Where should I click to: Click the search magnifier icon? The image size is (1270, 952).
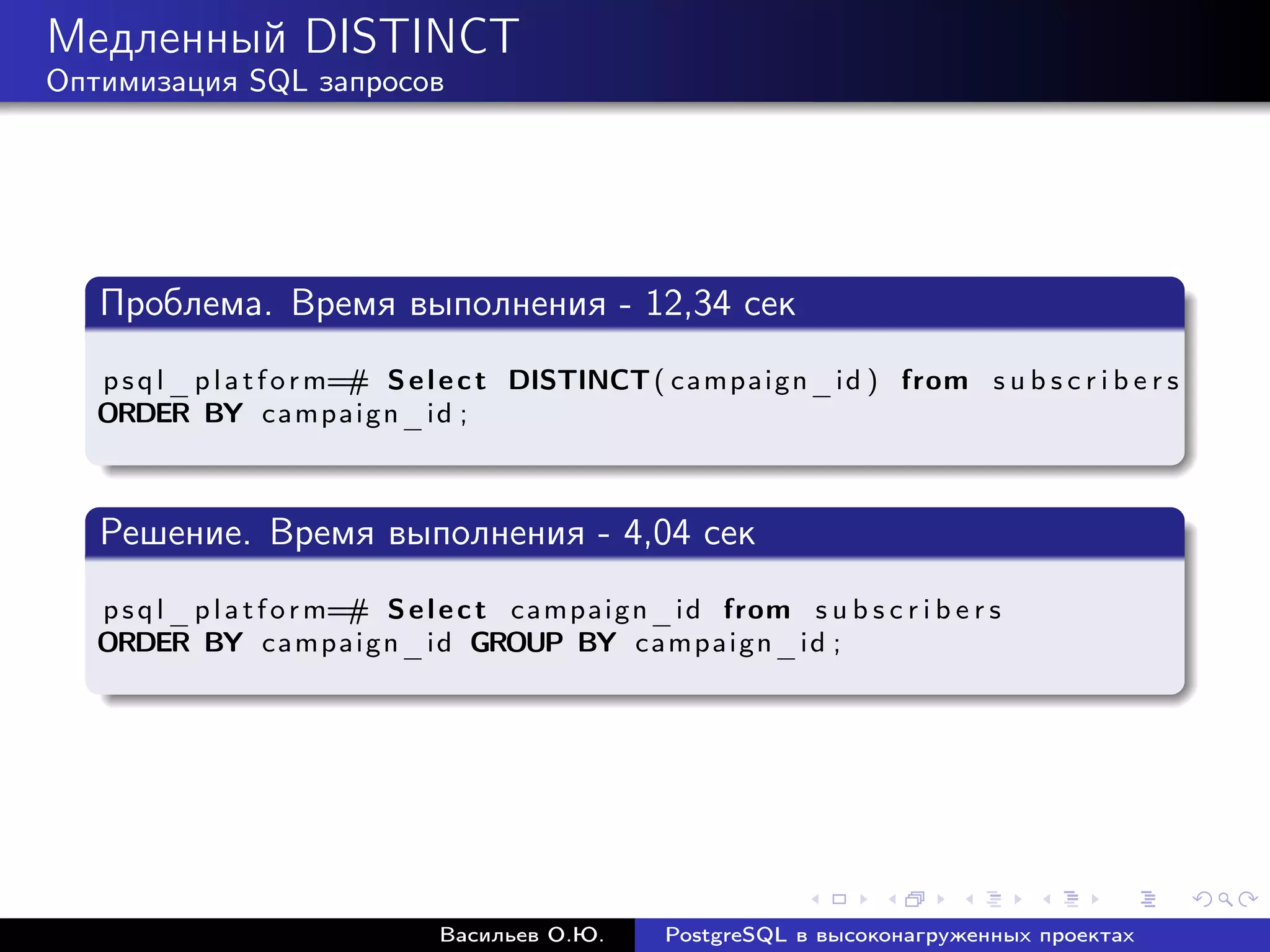1225,899
